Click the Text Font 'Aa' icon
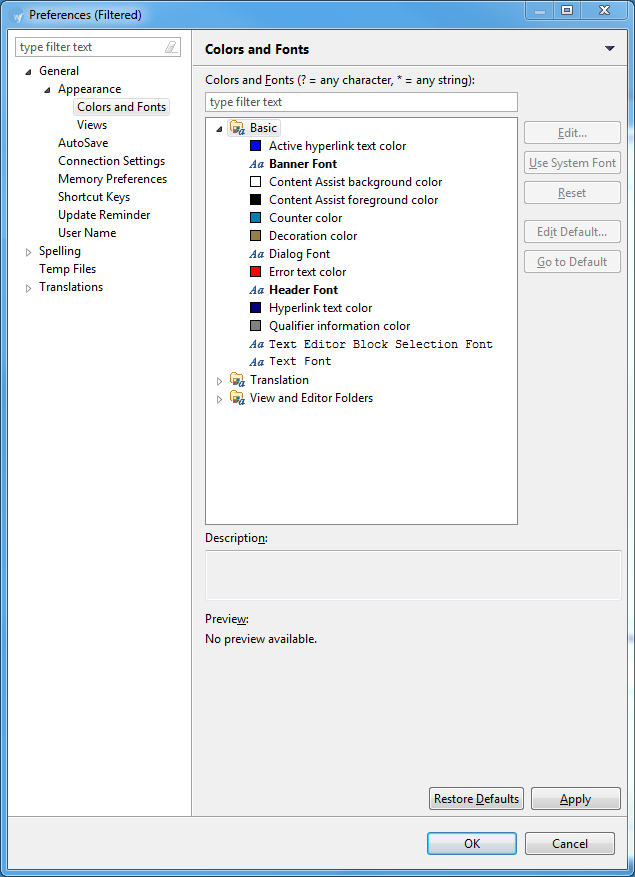Viewport: 635px width, 877px height. (x=256, y=362)
